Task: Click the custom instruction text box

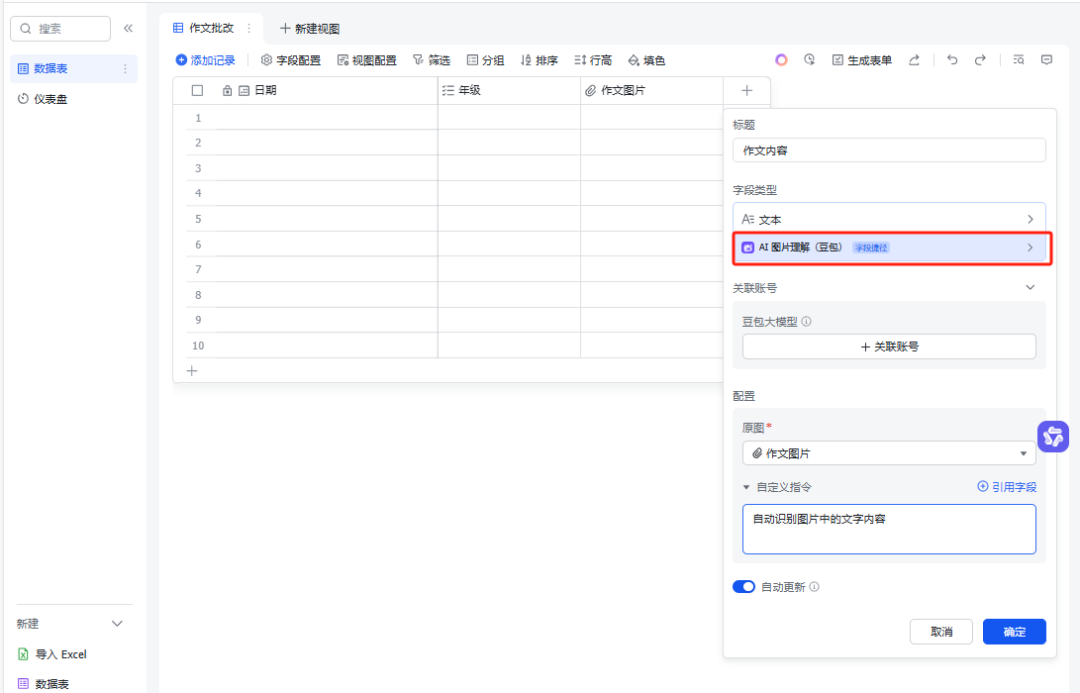Action: click(x=888, y=528)
